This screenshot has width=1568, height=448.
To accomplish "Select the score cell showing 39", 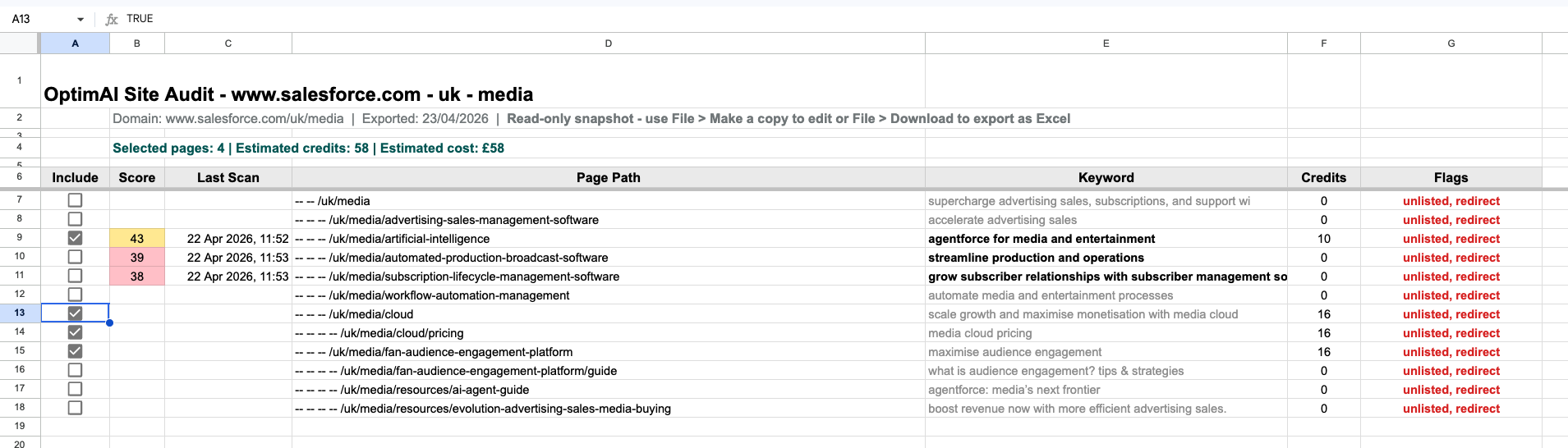I will (137, 257).
